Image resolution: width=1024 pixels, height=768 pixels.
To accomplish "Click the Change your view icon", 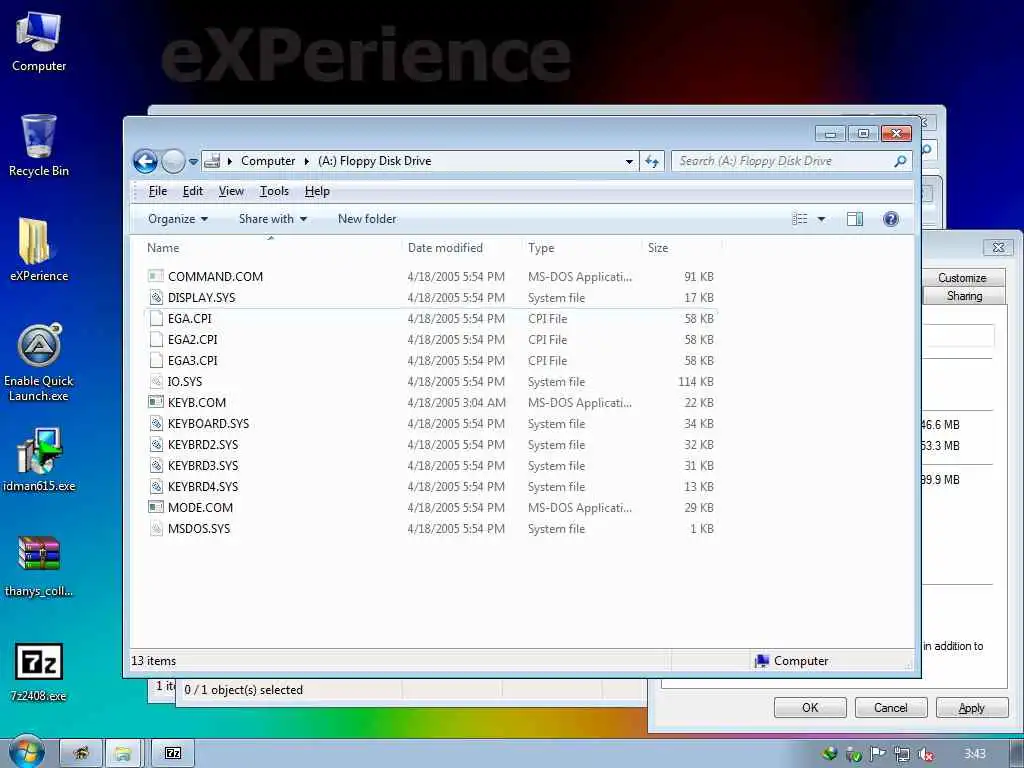I will point(800,219).
